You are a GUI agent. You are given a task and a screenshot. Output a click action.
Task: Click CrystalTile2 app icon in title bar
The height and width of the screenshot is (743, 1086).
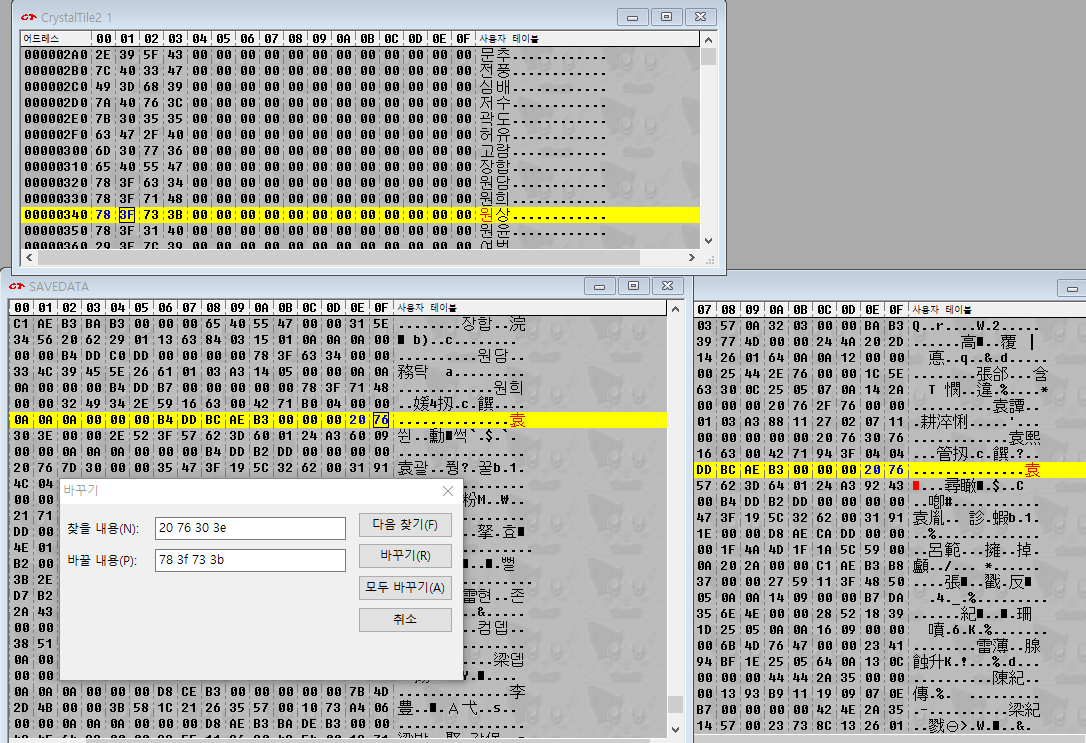point(28,17)
